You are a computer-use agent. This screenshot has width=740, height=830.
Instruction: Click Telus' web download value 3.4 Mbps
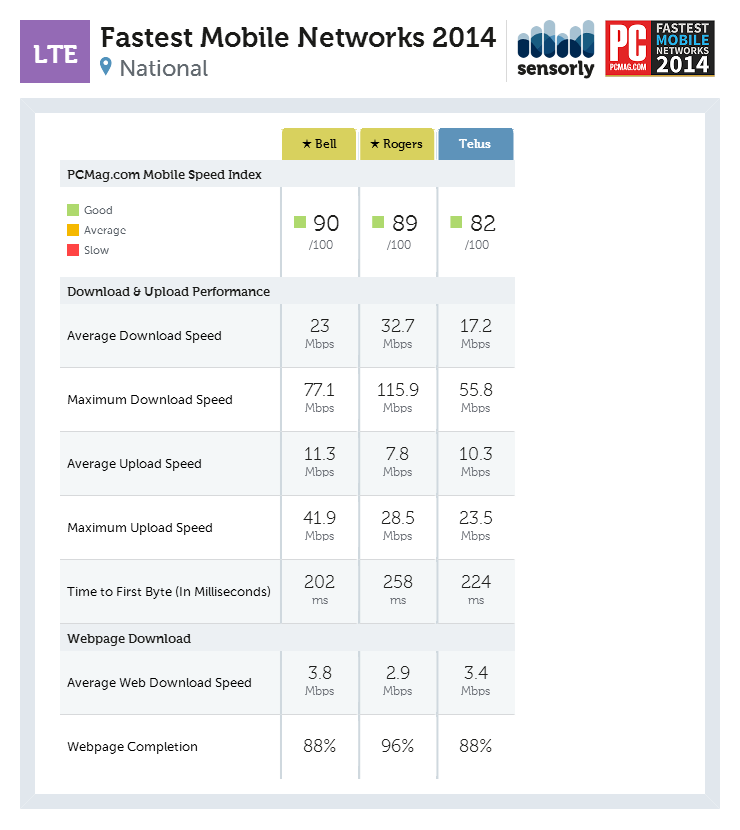click(x=475, y=681)
